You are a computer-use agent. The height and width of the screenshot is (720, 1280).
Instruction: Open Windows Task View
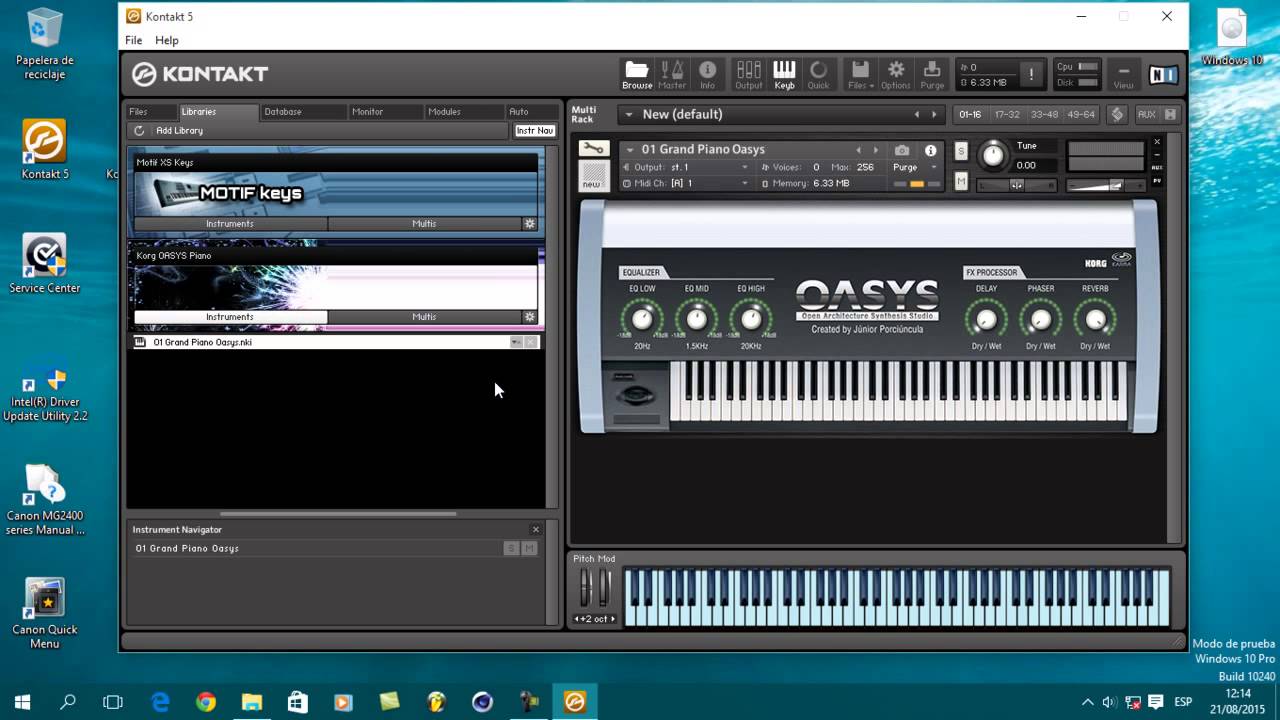click(113, 702)
